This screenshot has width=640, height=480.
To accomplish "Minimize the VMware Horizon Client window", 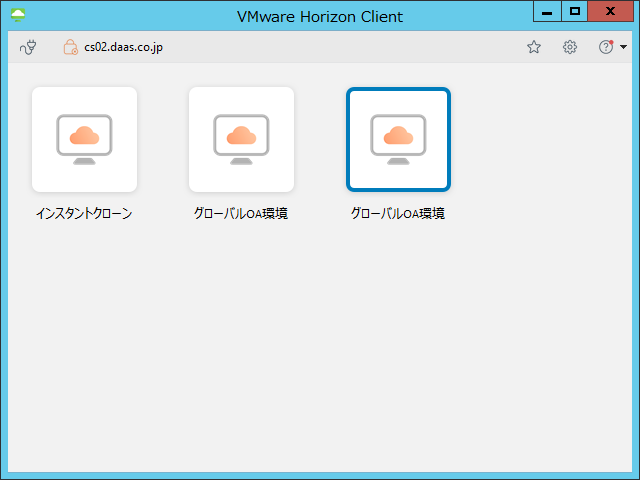I will [x=547, y=11].
